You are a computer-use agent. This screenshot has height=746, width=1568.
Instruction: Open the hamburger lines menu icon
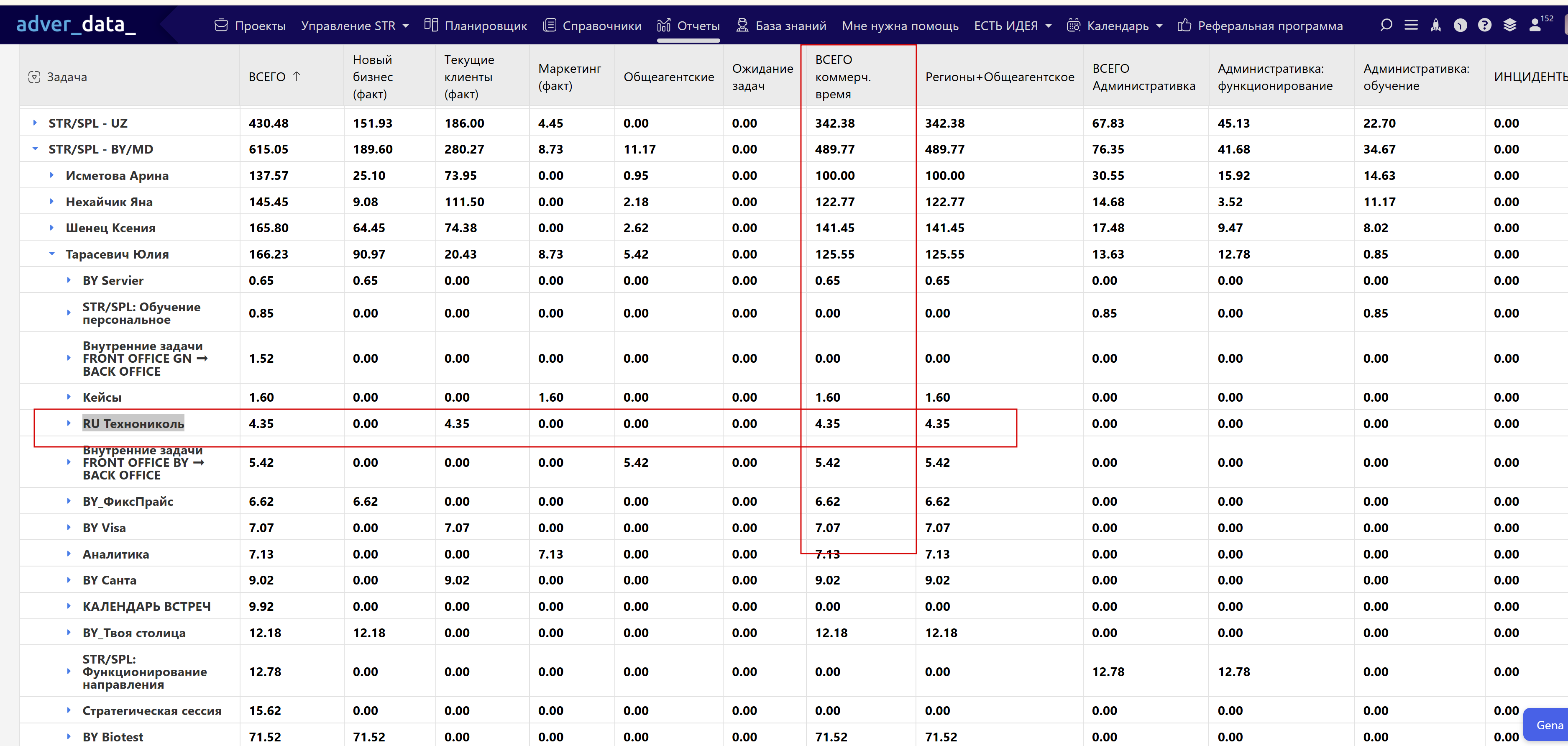pos(1411,25)
